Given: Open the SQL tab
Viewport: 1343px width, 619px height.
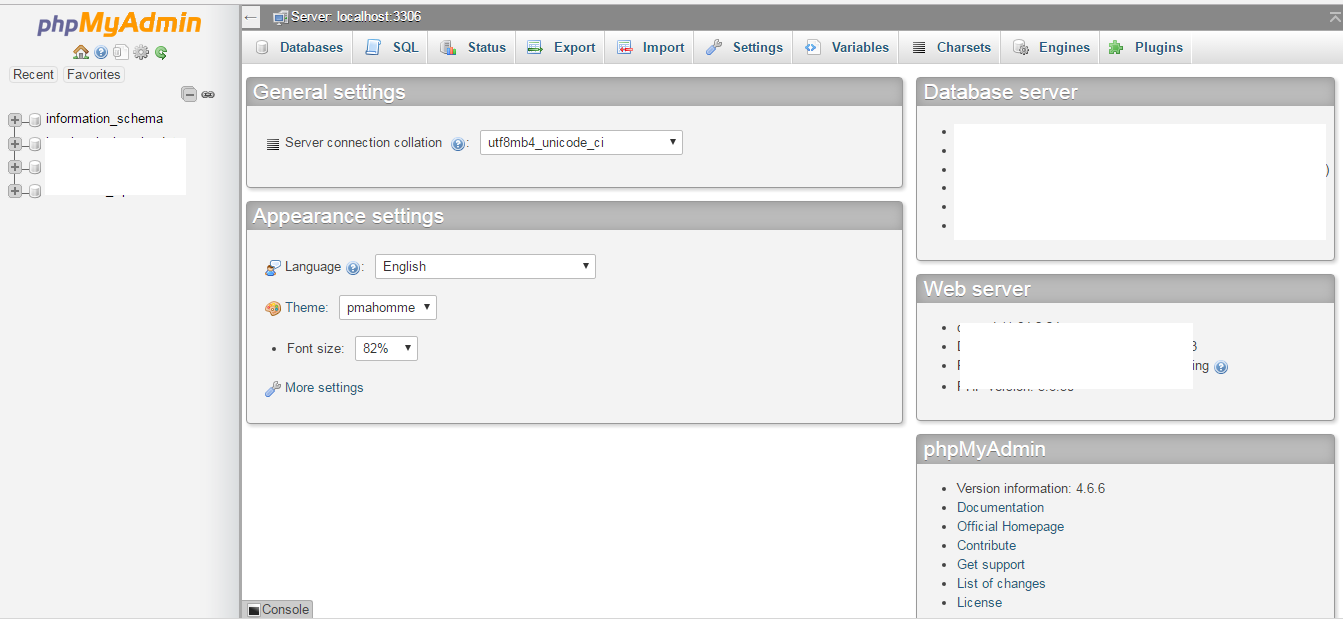Looking at the screenshot, I should coord(392,47).
